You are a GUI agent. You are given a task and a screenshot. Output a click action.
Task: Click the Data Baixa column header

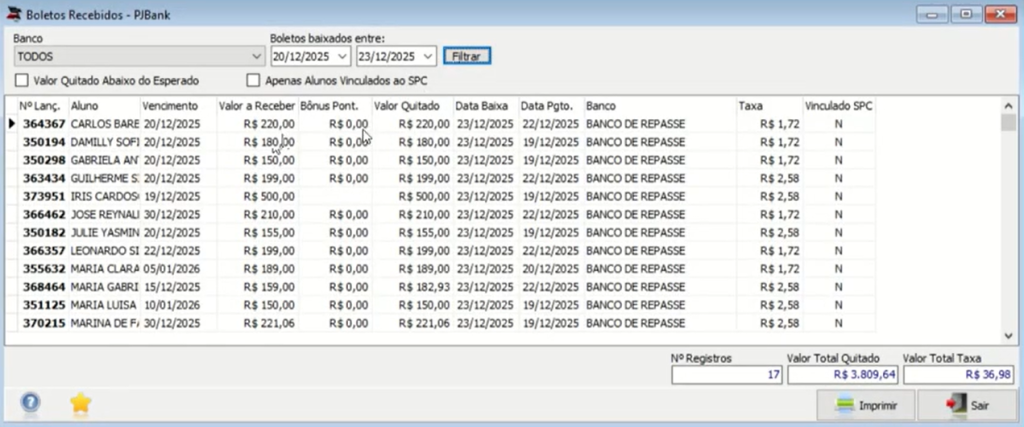pos(487,106)
